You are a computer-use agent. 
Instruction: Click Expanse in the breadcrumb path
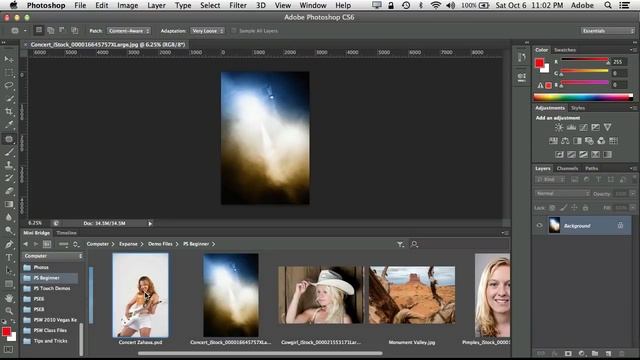(128, 244)
